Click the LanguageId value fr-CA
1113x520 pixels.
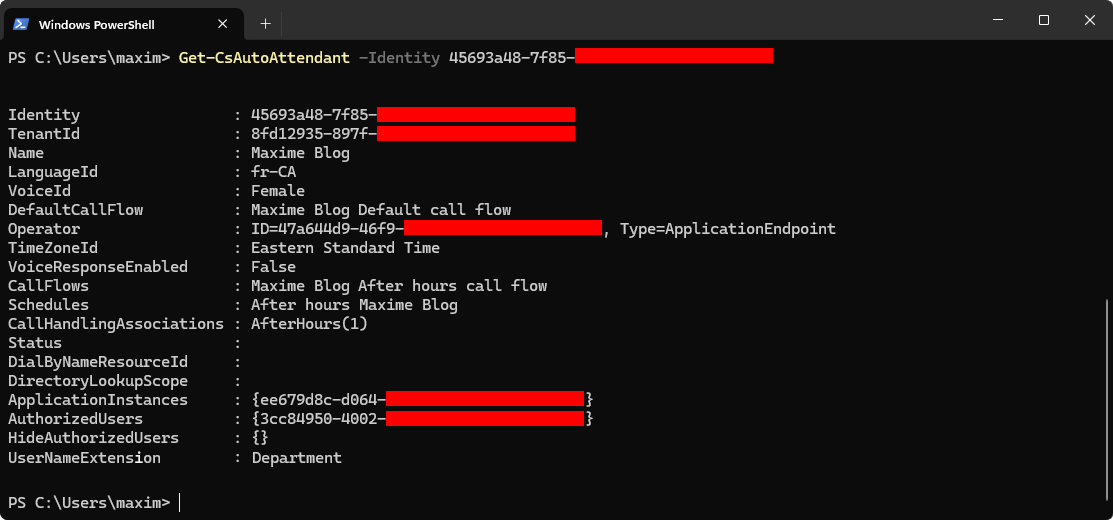273,172
